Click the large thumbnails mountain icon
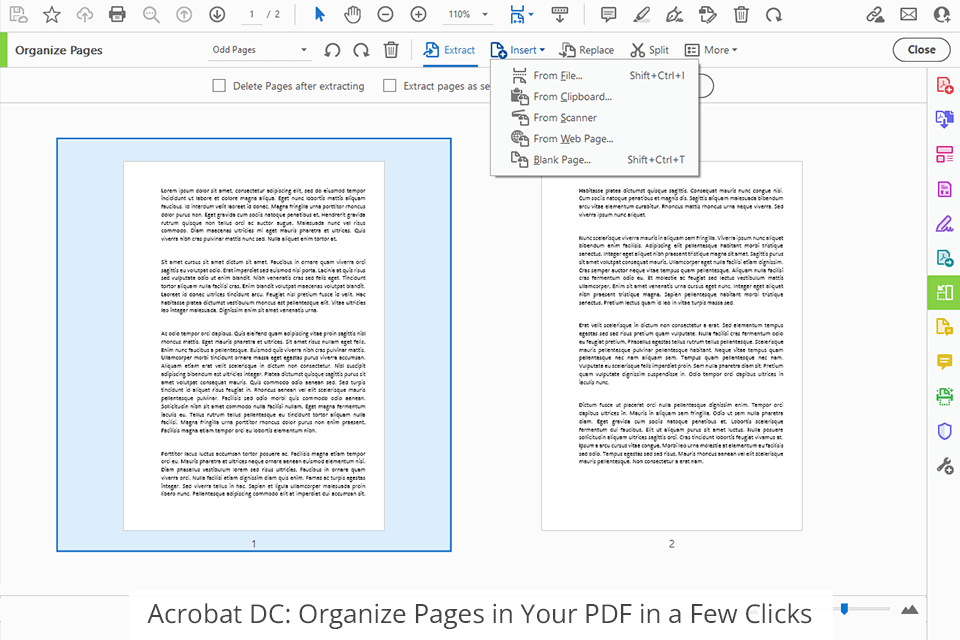 [x=910, y=609]
